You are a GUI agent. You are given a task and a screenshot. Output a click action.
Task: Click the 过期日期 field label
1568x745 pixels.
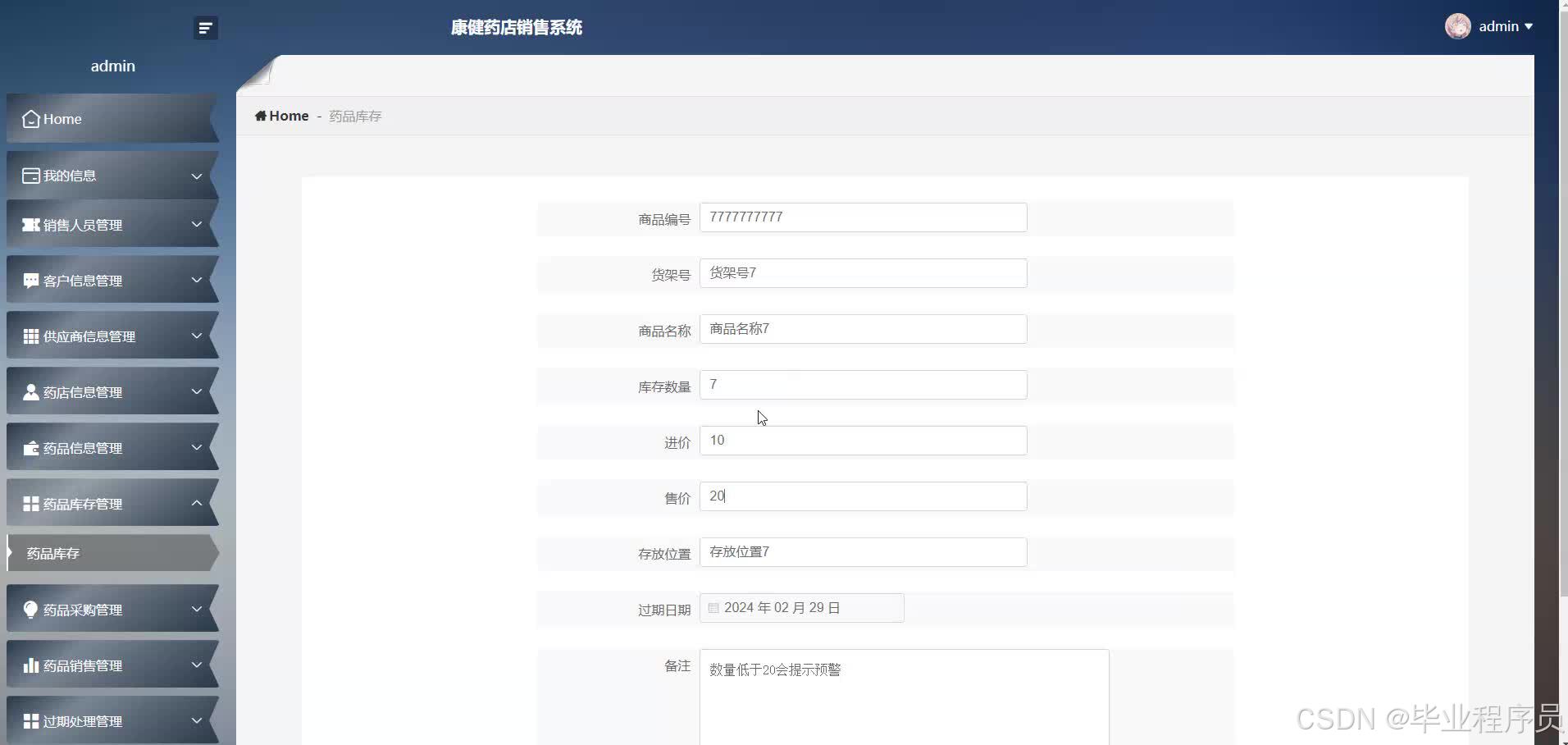pyautogui.click(x=664, y=610)
